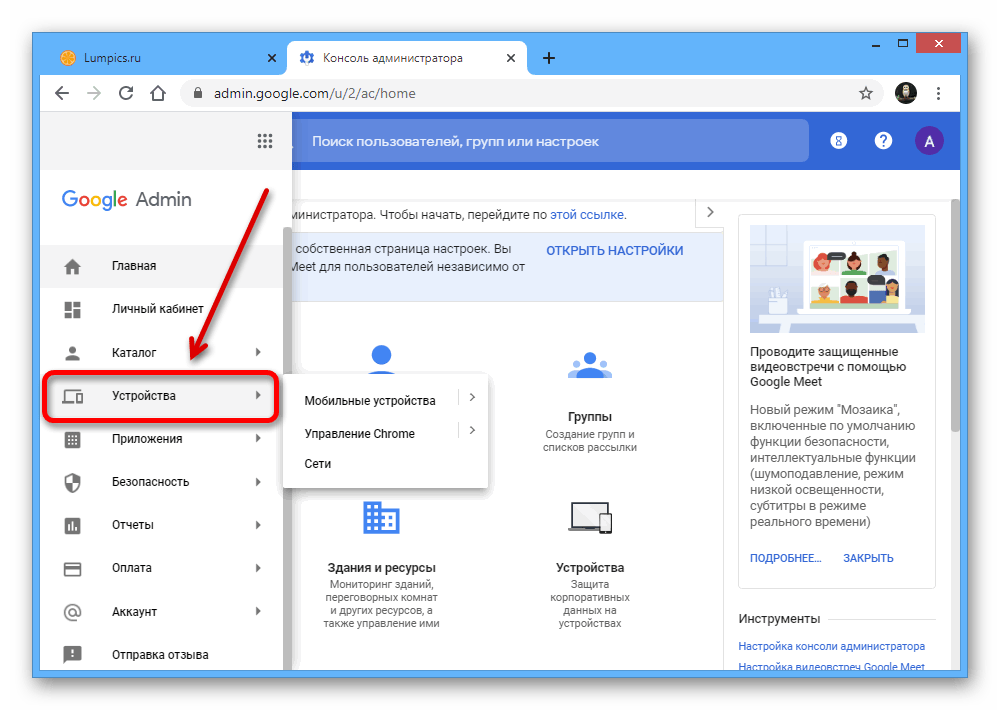Click ЗАКРЫТЬ on Meet card
The image size is (1000, 710).
[x=868, y=558]
